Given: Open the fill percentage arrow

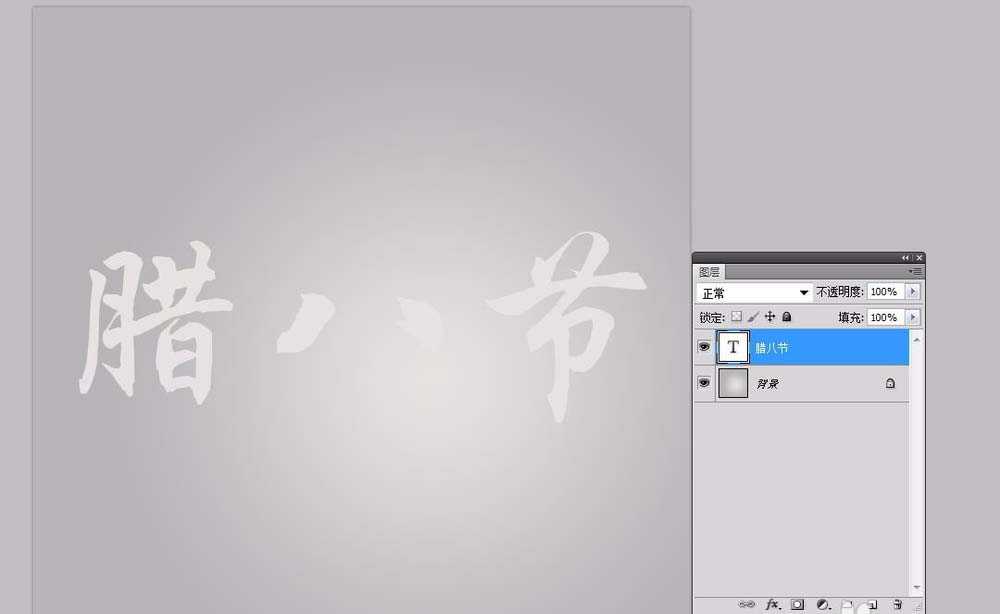Looking at the screenshot, I should (x=912, y=317).
